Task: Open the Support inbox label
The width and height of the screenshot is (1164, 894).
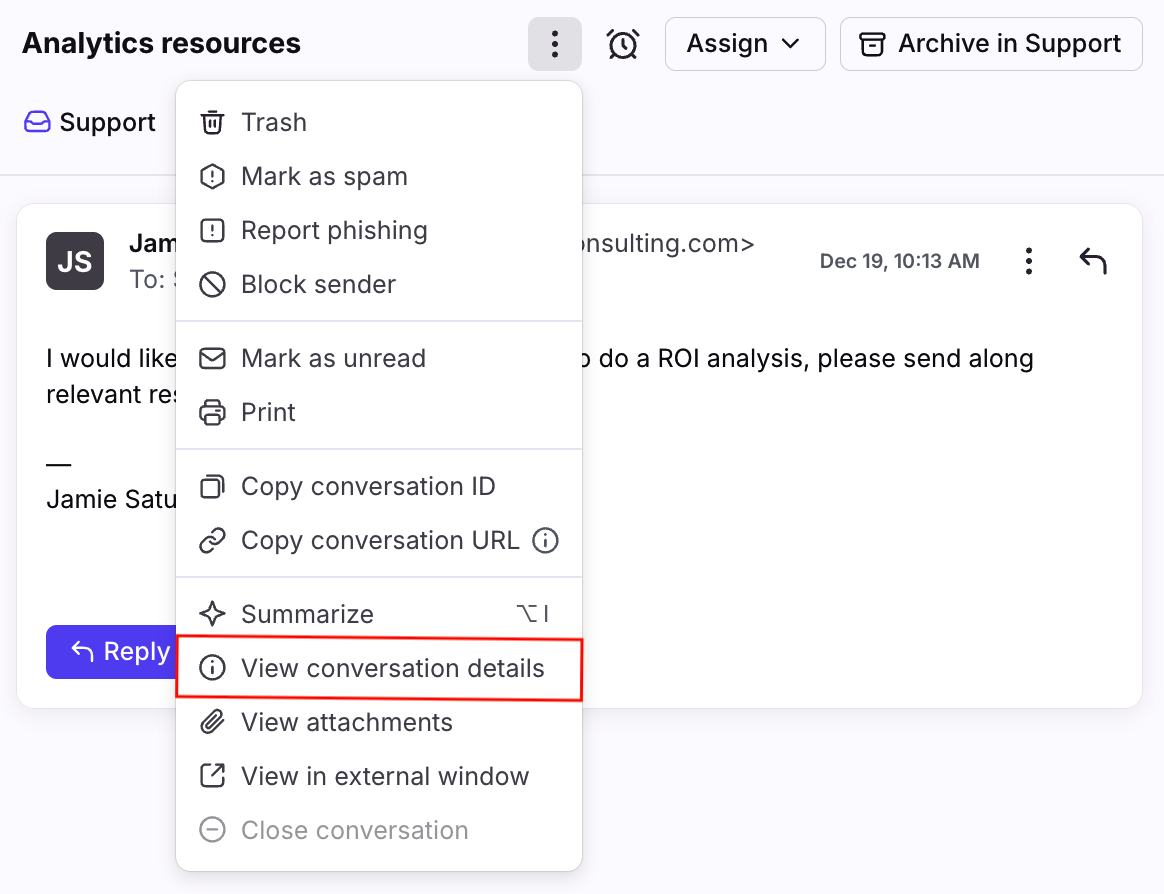Action: (90, 123)
